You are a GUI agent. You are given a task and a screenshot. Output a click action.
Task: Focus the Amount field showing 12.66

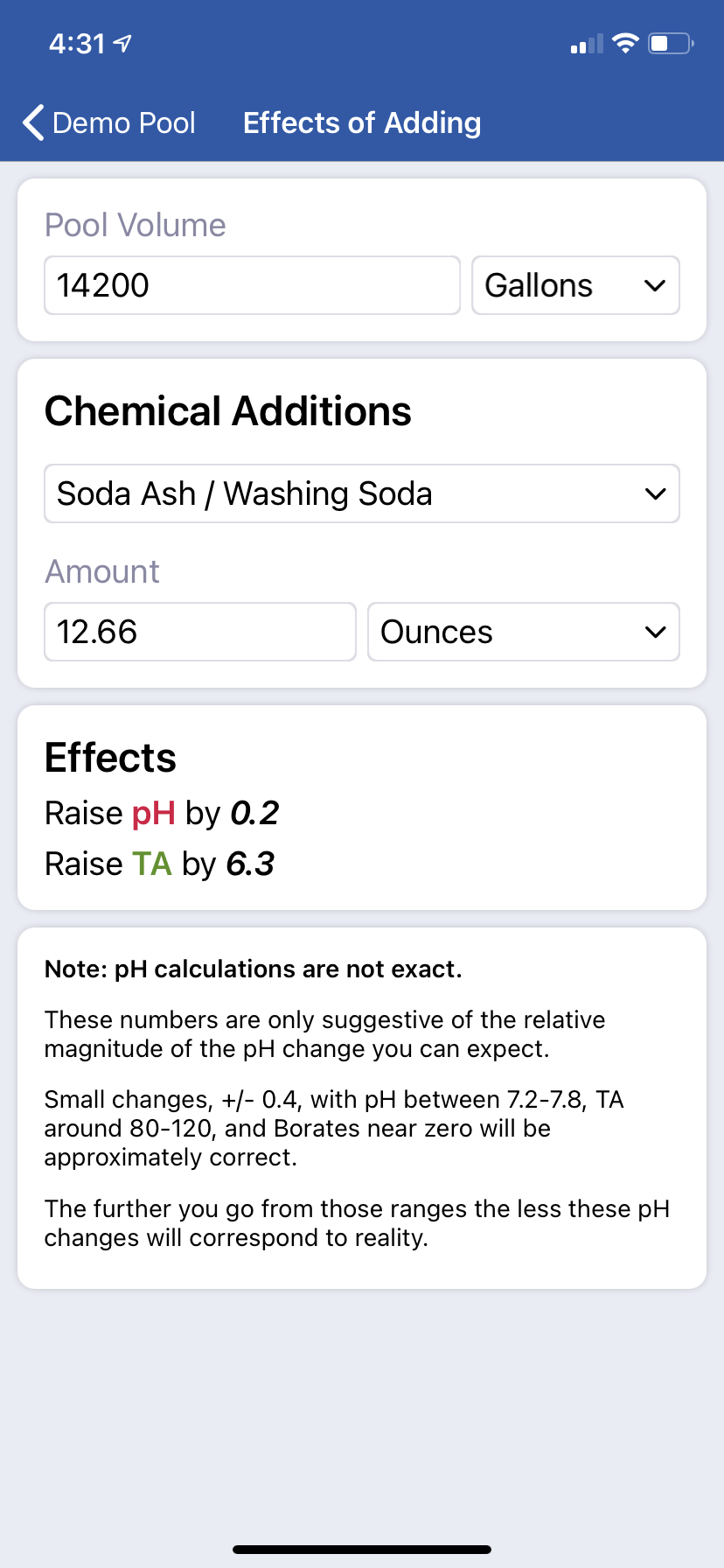(x=200, y=632)
